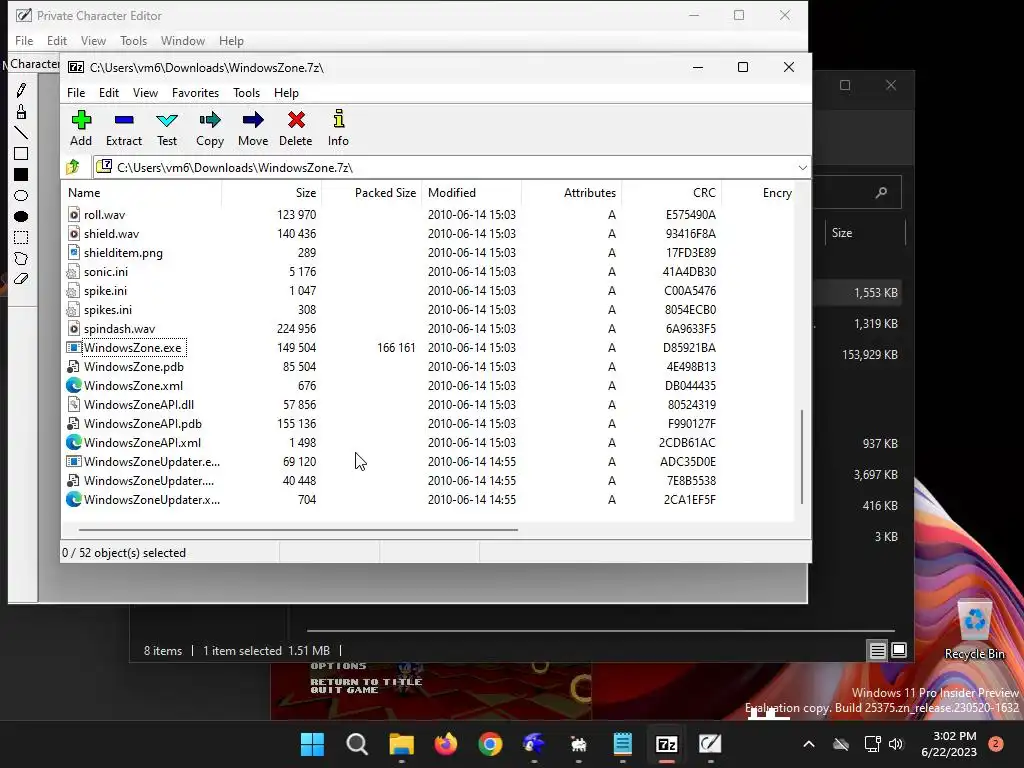
Task: Sort by CRC column header
Action: coord(671,193)
